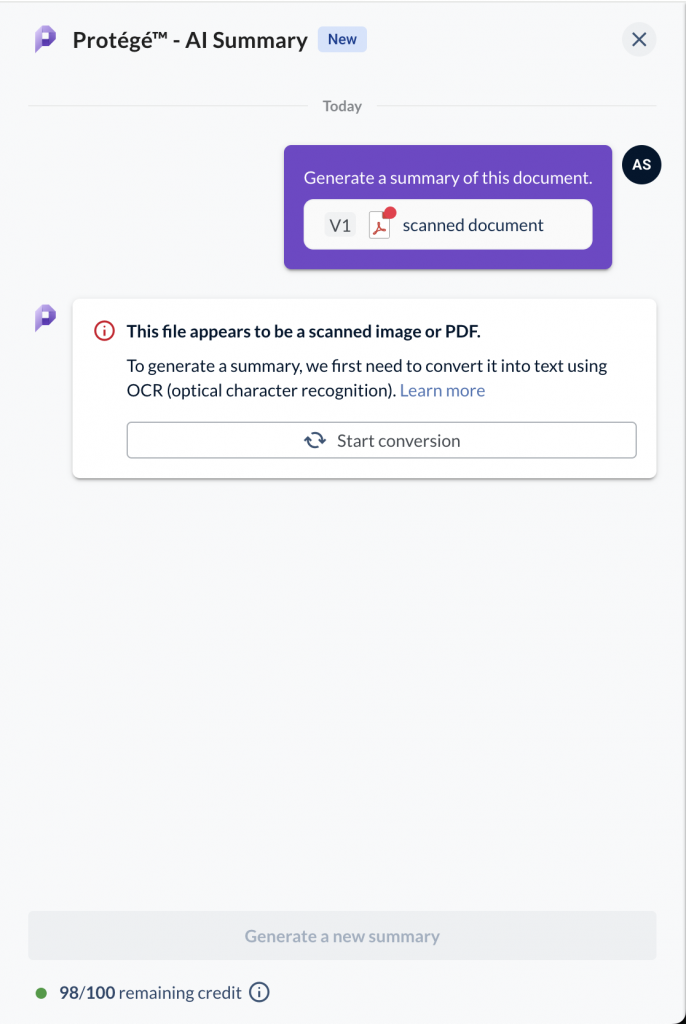Click the green credit status dot
The width and height of the screenshot is (686, 1024).
(41, 993)
